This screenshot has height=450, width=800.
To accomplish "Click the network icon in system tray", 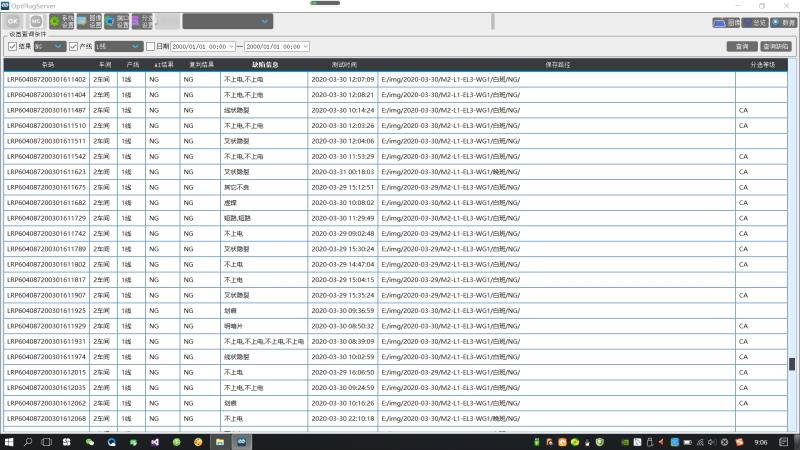I will (699, 442).
